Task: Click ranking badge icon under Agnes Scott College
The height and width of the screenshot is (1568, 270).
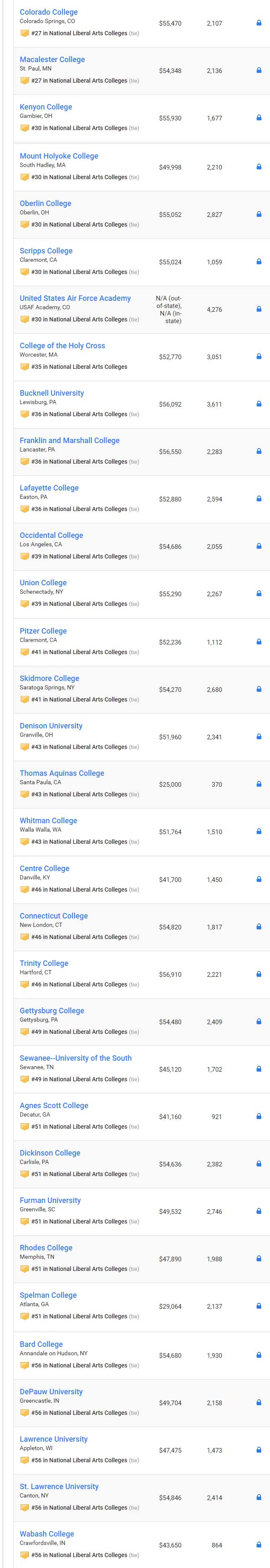Action: [25, 1127]
